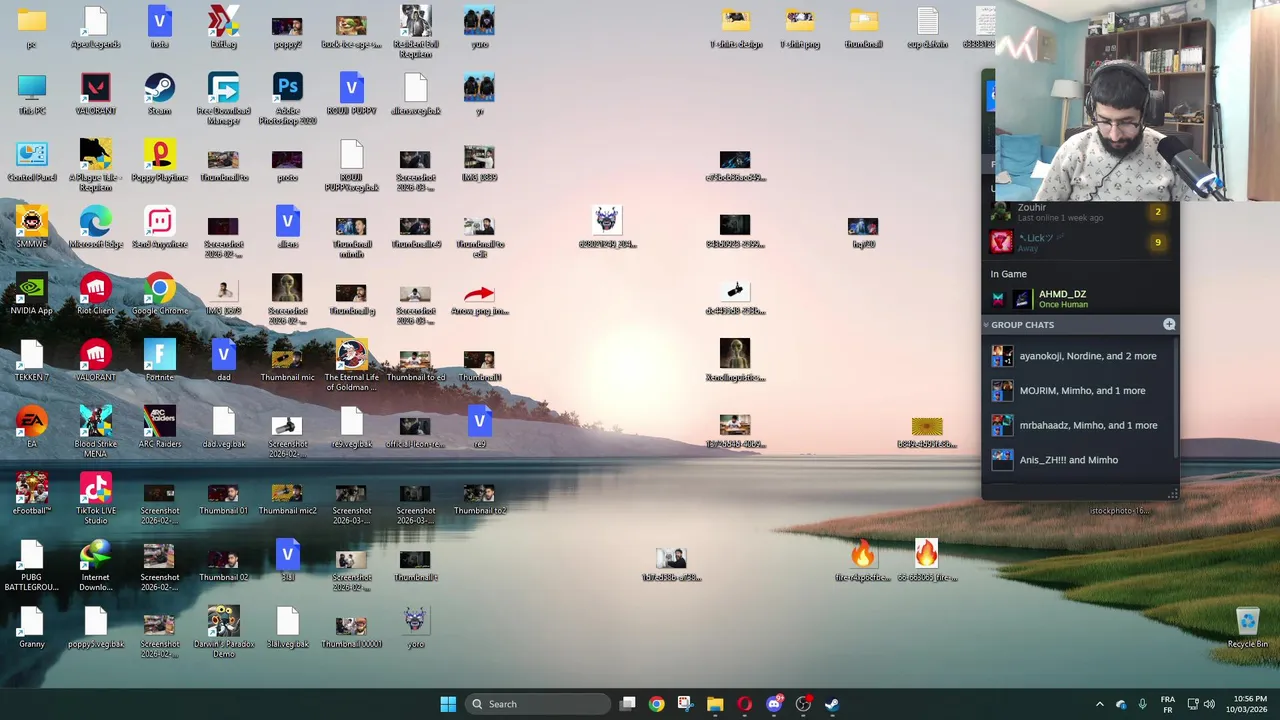Open chat with friend Zouhir
This screenshot has height=720, width=1280.
coord(1078,212)
